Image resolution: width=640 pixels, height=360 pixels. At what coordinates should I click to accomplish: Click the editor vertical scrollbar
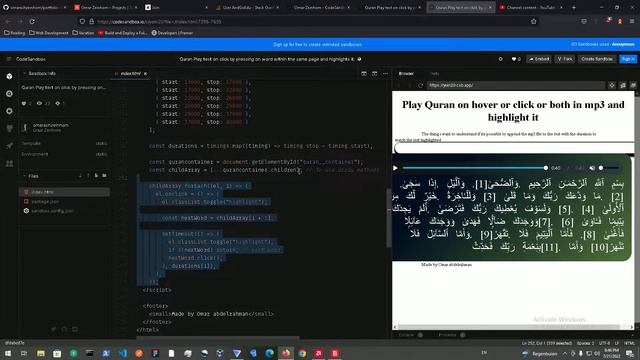389,218
